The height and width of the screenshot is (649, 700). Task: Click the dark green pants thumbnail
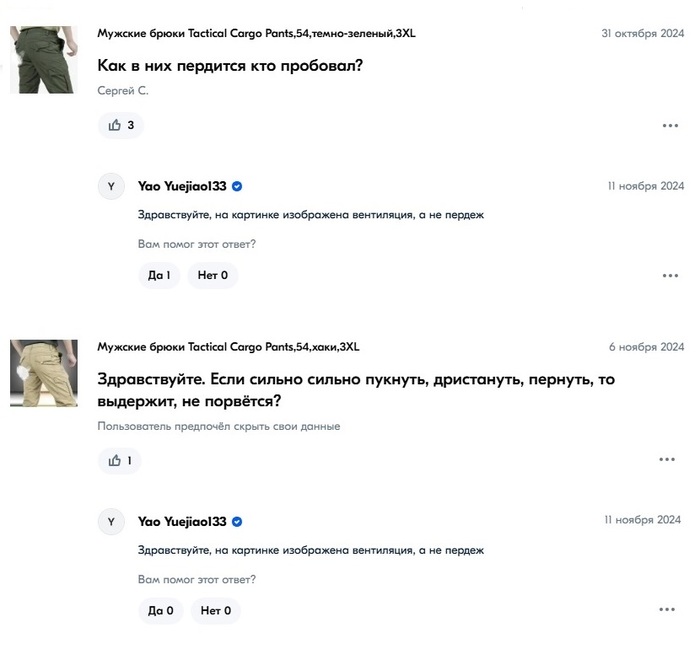(x=43, y=60)
